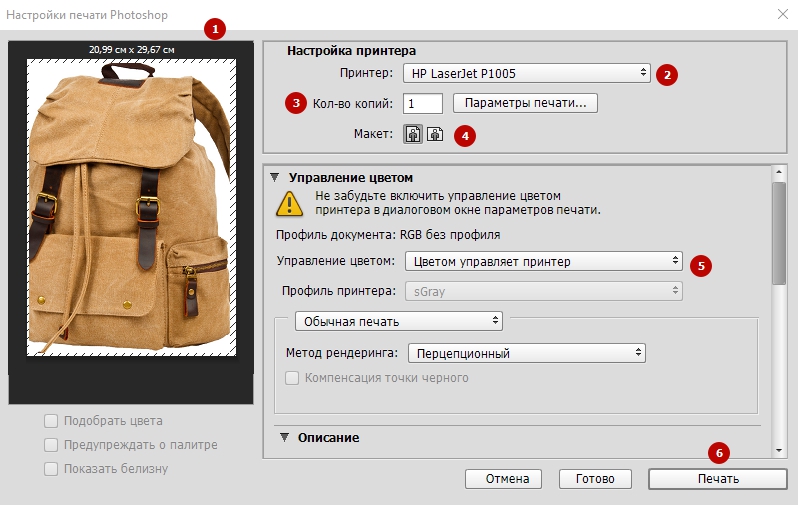
Task: Click the "Готово" button
Action: (595, 479)
